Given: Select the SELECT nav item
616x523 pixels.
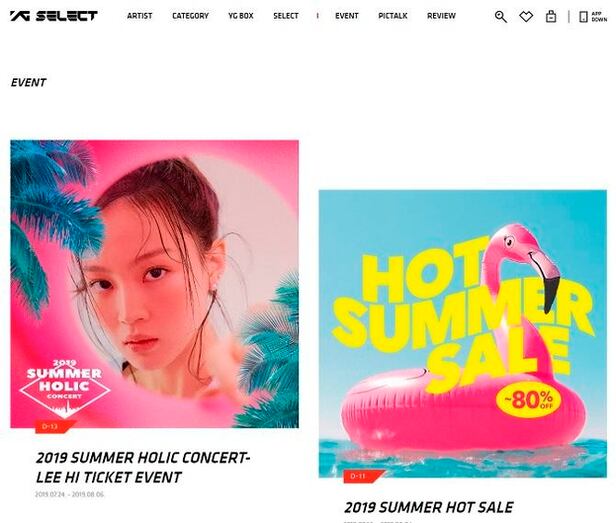Looking at the screenshot, I should click(286, 16).
